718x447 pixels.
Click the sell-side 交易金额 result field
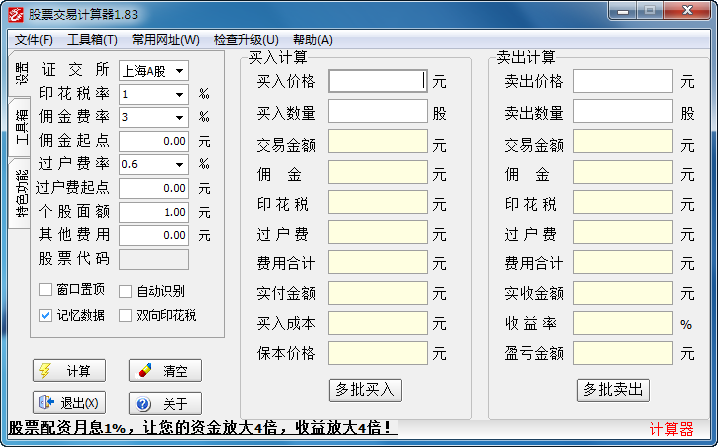(623, 141)
